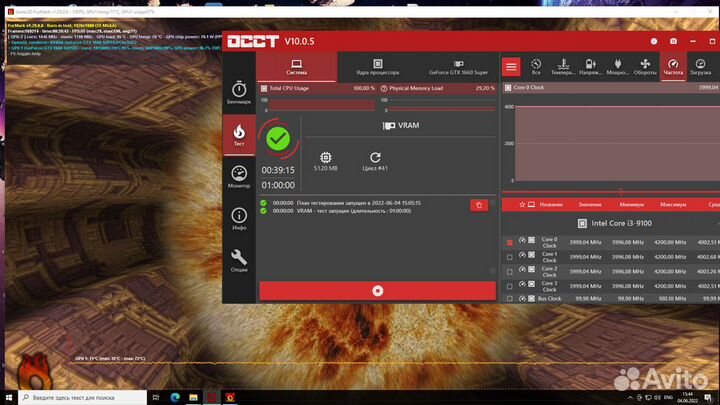Sort by the Минимум column header

pyautogui.click(x=631, y=204)
